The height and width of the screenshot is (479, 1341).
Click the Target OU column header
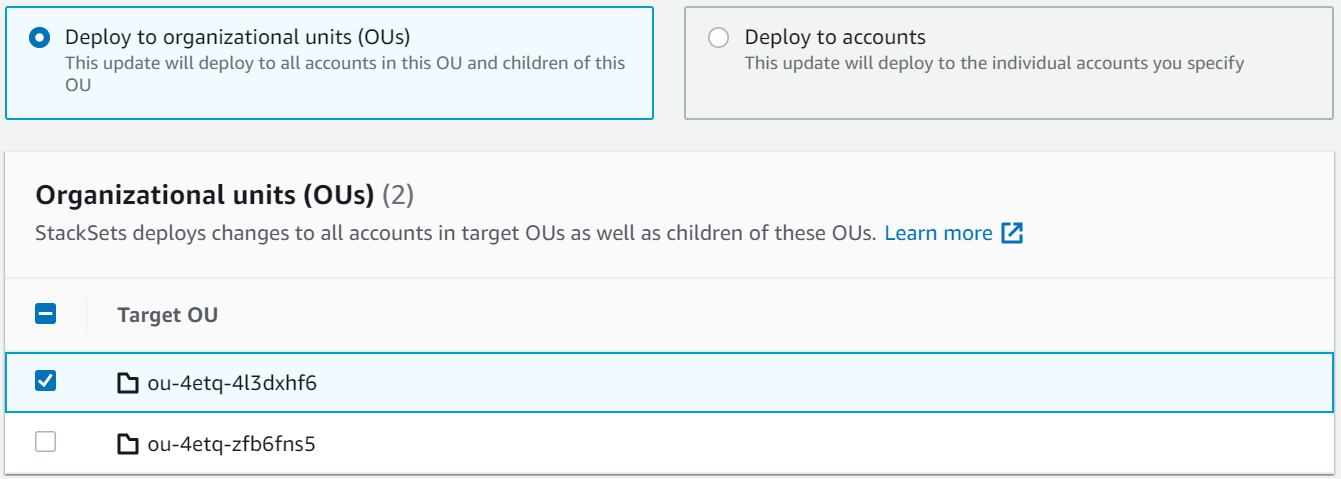tap(167, 315)
